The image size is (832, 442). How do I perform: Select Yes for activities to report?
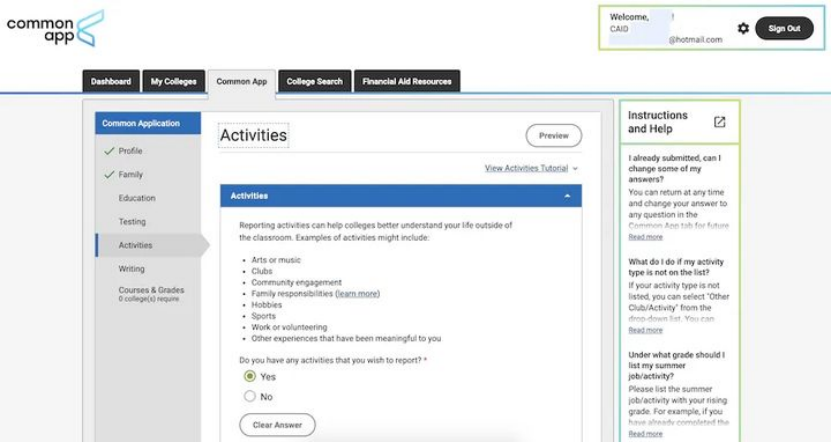(250, 377)
